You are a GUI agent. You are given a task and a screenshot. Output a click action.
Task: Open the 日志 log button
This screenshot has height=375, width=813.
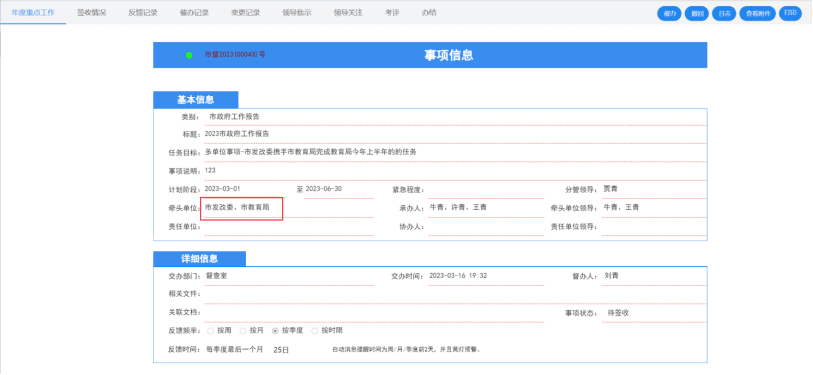[x=724, y=14]
